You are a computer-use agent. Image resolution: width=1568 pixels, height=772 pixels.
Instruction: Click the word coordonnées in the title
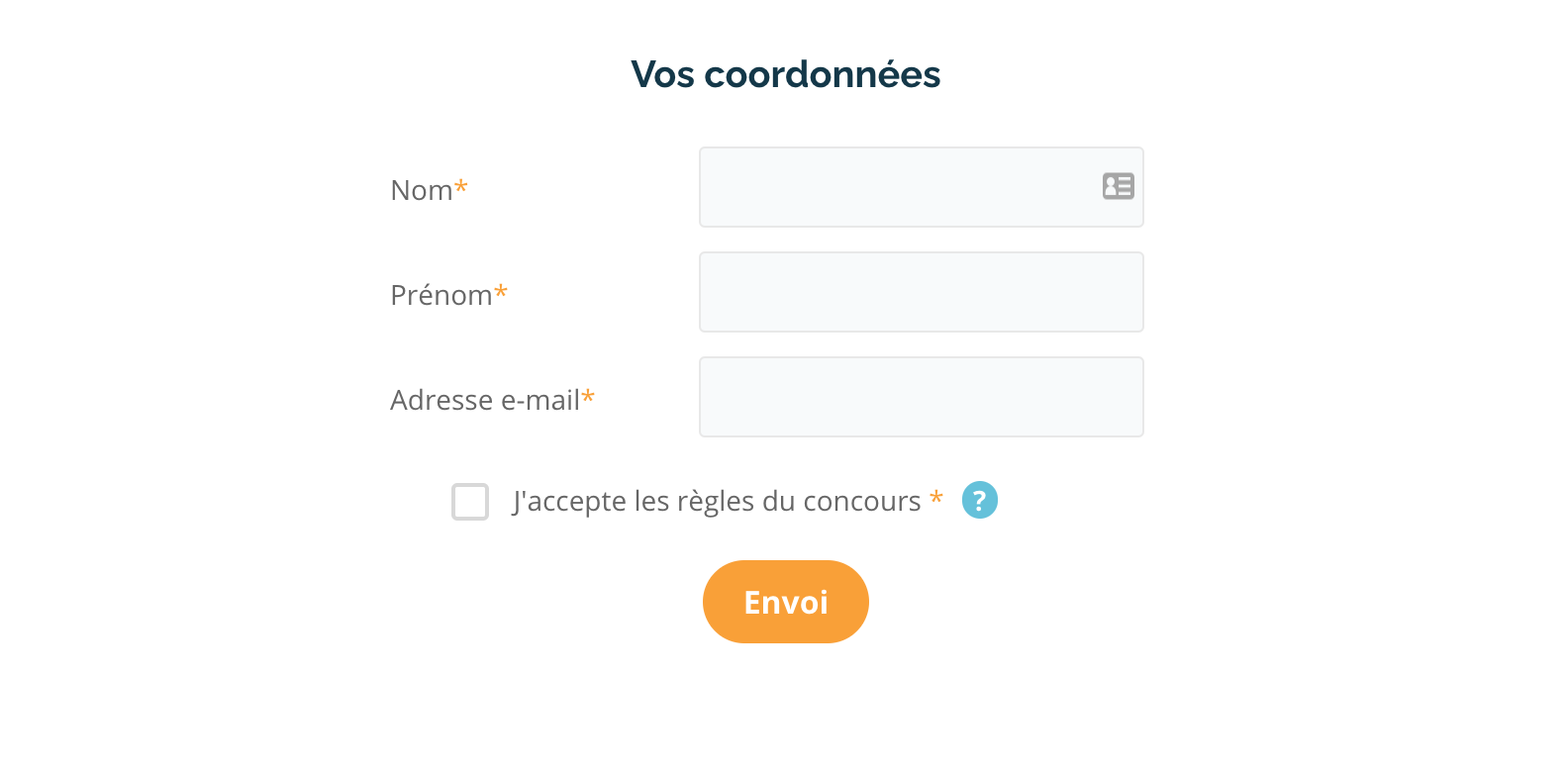tap(823, 74)
